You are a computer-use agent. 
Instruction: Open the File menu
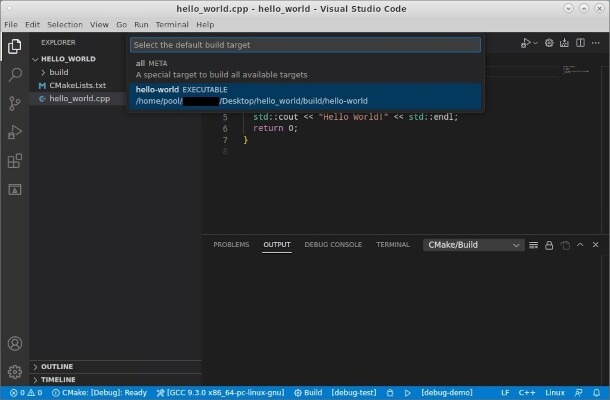point(11,25)
